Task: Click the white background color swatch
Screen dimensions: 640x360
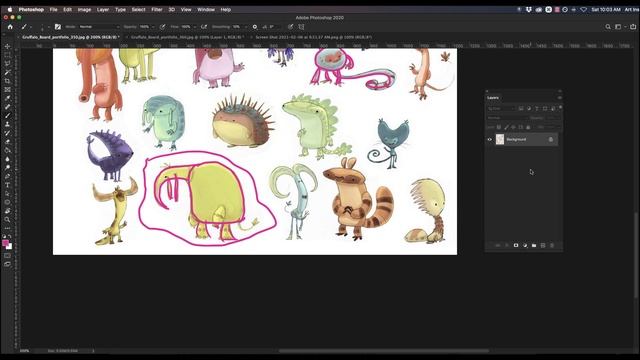Action: (10, 247)
